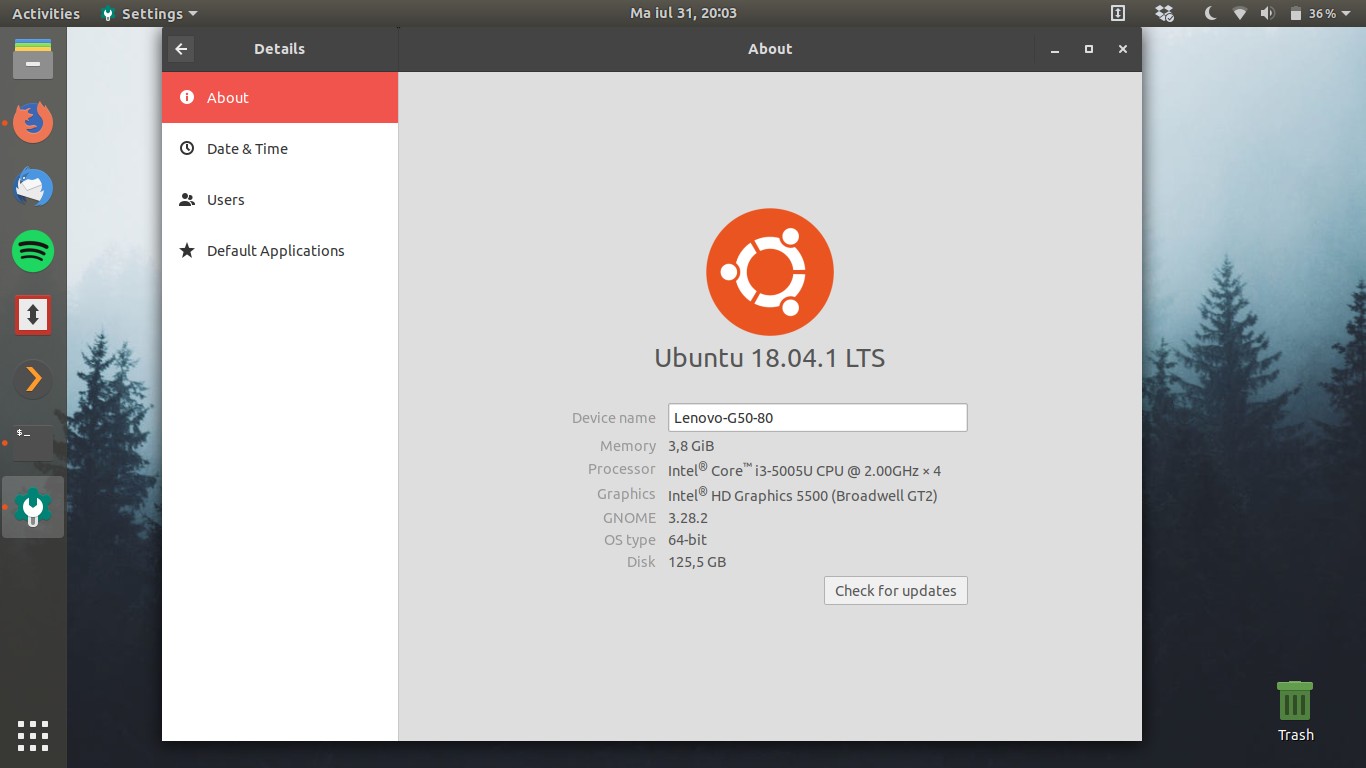Select Date & Time in the sidebar
The width and height of the screenshot is (1366, 768).
pos(247,149)
